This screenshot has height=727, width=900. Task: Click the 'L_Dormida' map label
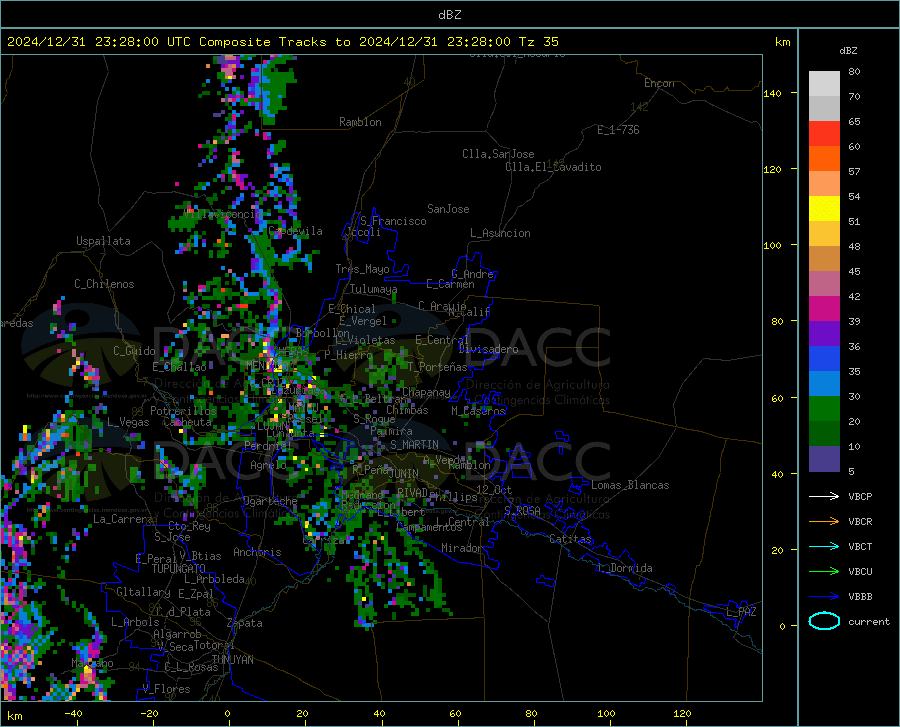point(626,568)
